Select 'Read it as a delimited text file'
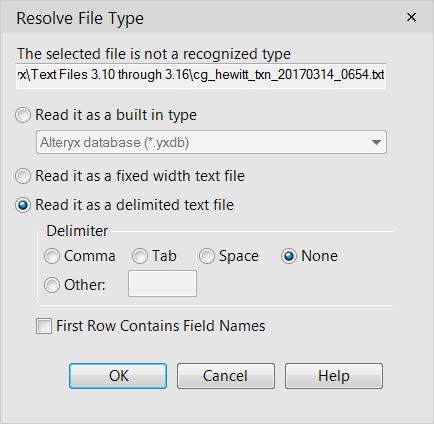This screenshot has width=434, height=424. point(23,205)
